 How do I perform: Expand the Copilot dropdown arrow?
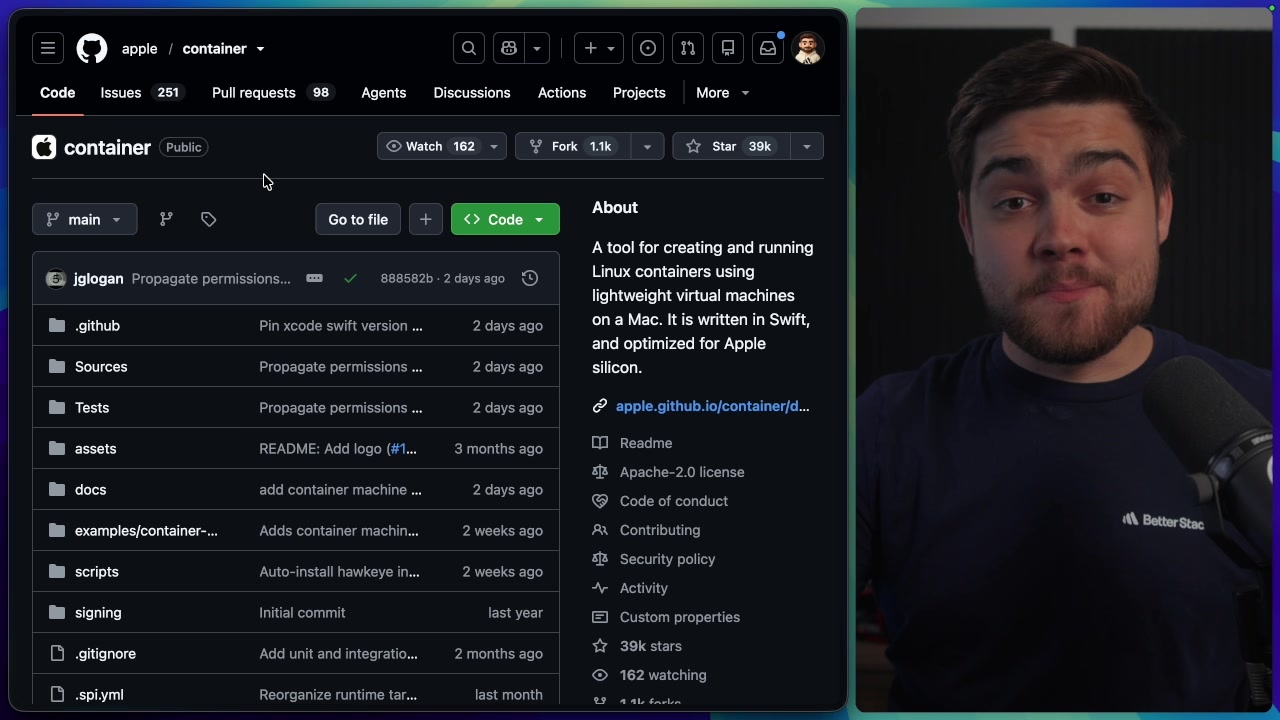click(x=537, y=48)
